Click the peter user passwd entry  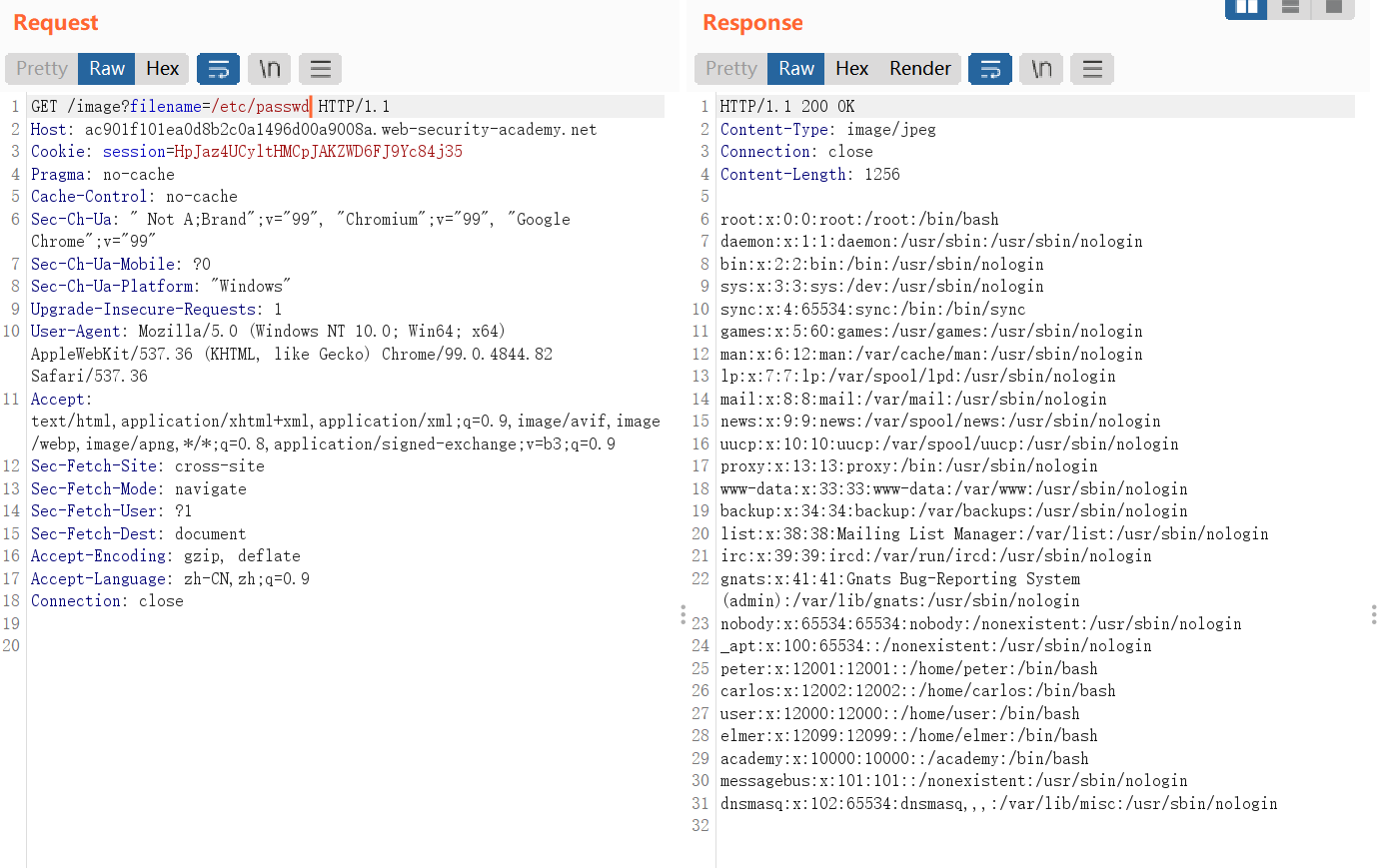click(909, 668)
